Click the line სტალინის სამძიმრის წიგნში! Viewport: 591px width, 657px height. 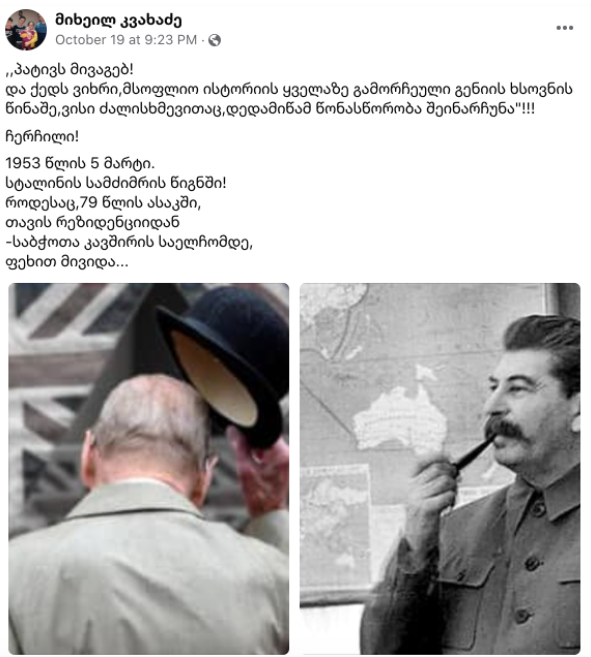(x=116, y=183)
